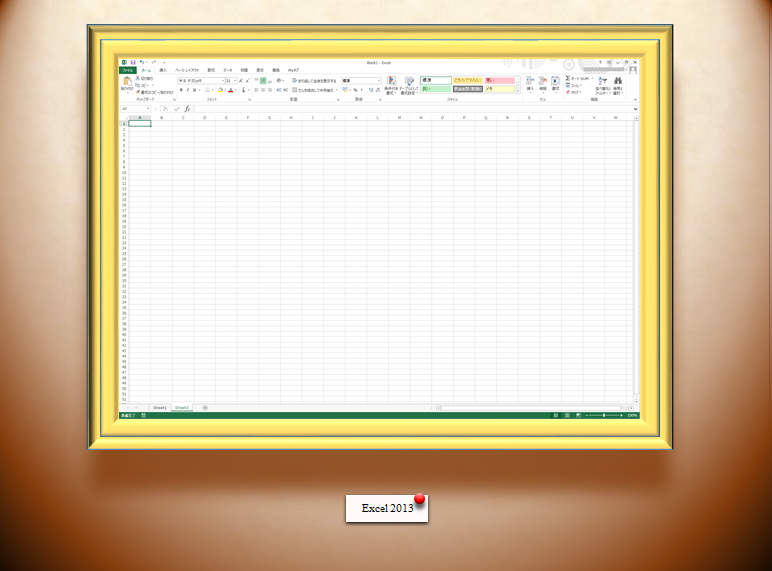
Task: Click the Orientation text-angle icon
Action: (279, 80)
